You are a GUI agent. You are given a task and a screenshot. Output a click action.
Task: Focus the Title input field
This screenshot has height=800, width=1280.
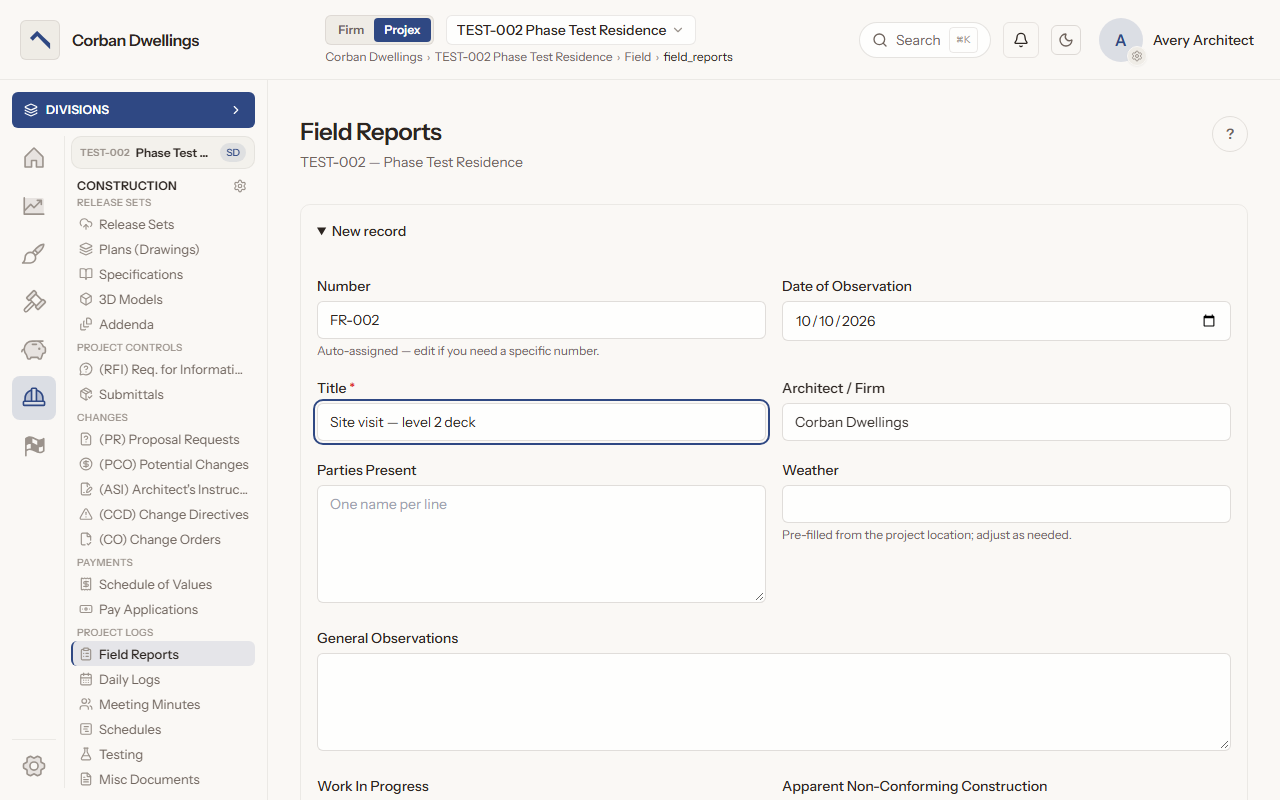coord(541,422)
